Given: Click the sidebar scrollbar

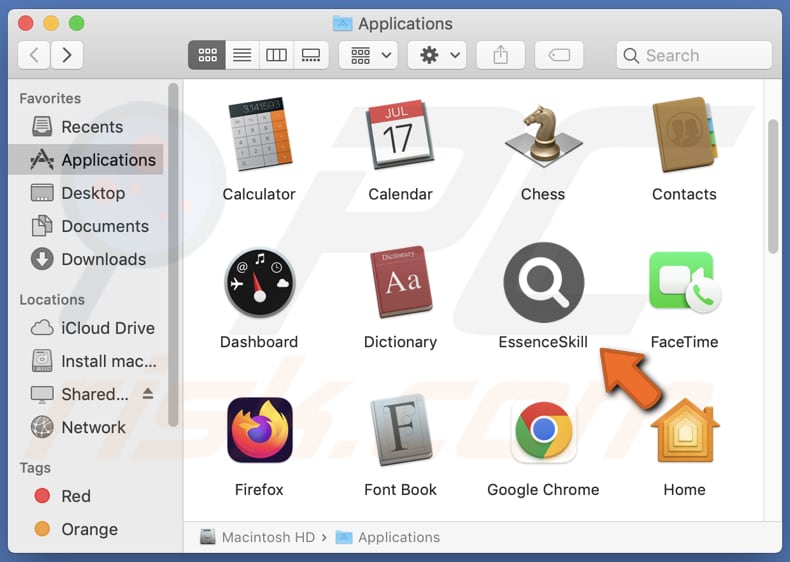Looking at the screenshot, I should [173, 255].
